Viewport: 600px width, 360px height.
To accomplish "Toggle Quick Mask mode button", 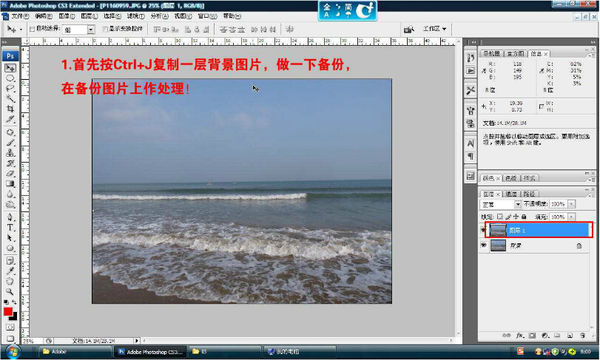I will 10,327.
